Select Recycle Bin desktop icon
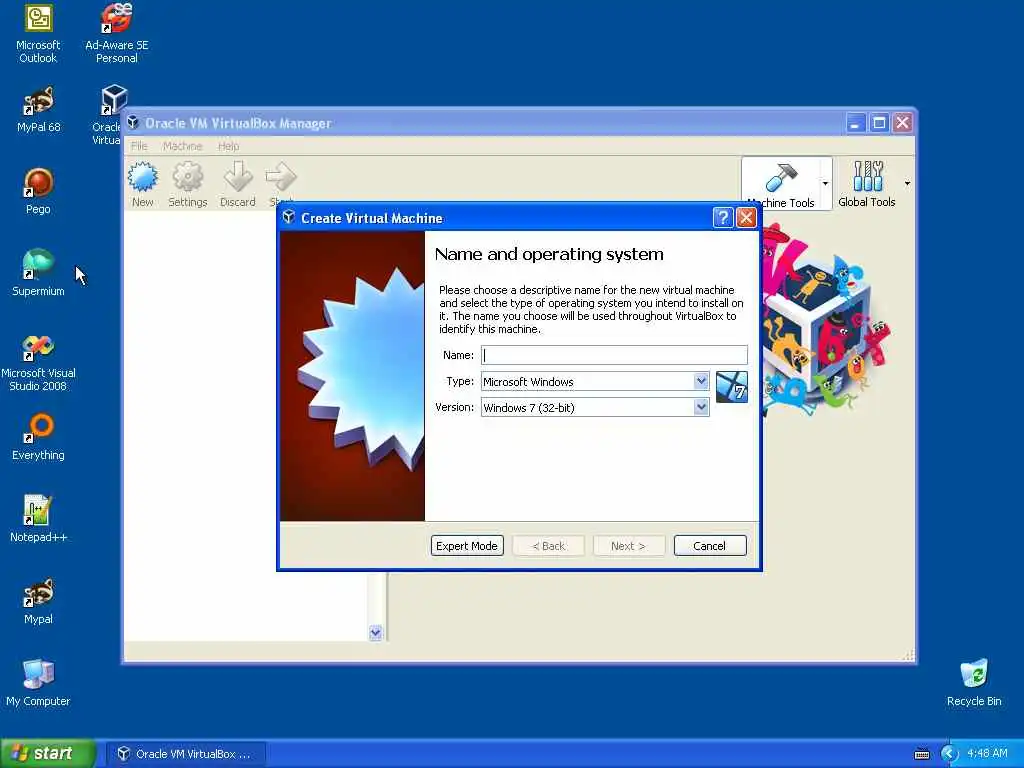This screenshot has width=1024, height=768. 974,683
